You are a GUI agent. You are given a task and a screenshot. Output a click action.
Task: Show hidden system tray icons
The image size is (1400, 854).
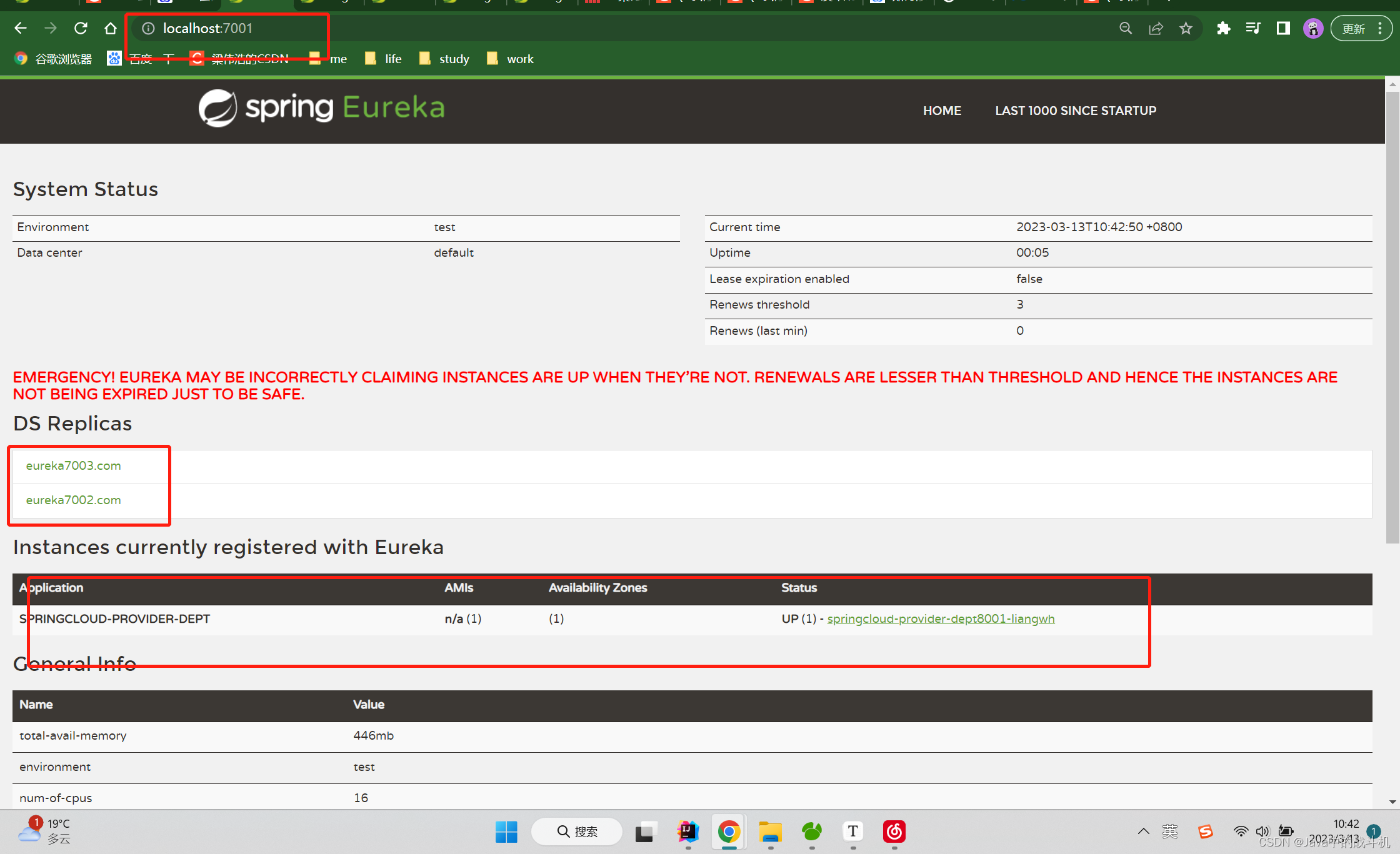1143,832
